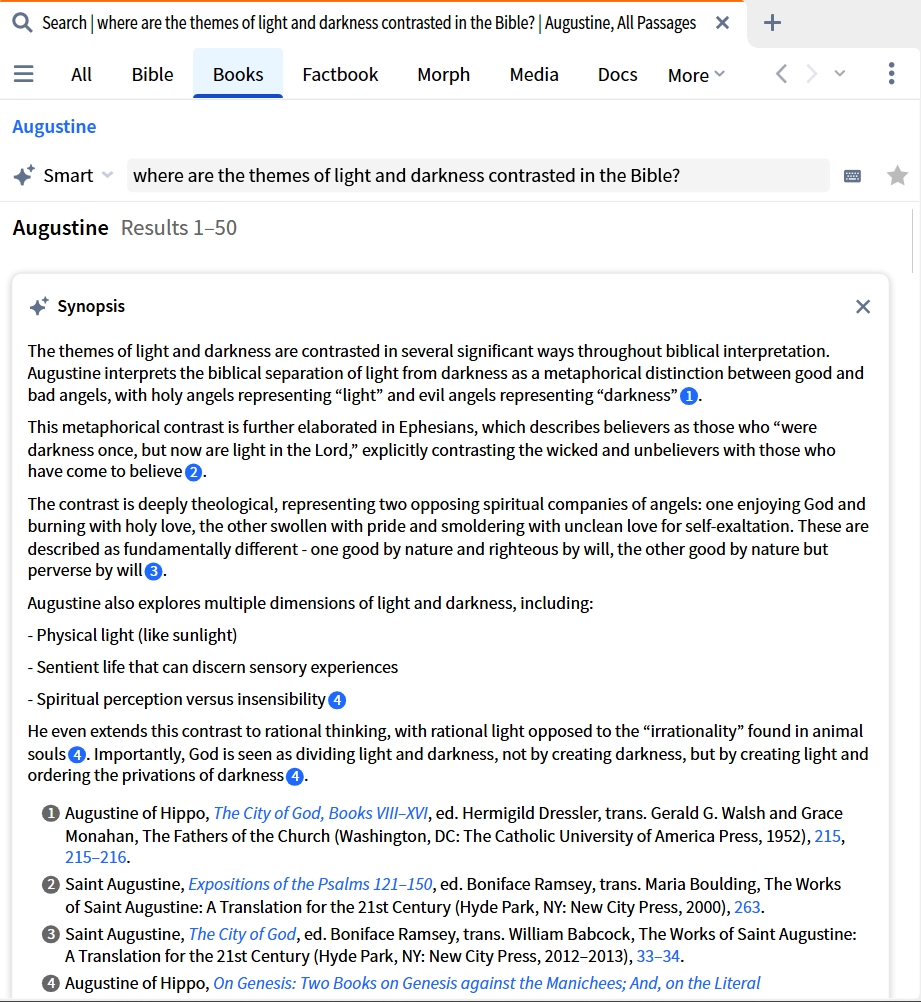Click citation 4 after "privations of darkness"
This screenshot has height=1002, width=921.
point(295,777)
